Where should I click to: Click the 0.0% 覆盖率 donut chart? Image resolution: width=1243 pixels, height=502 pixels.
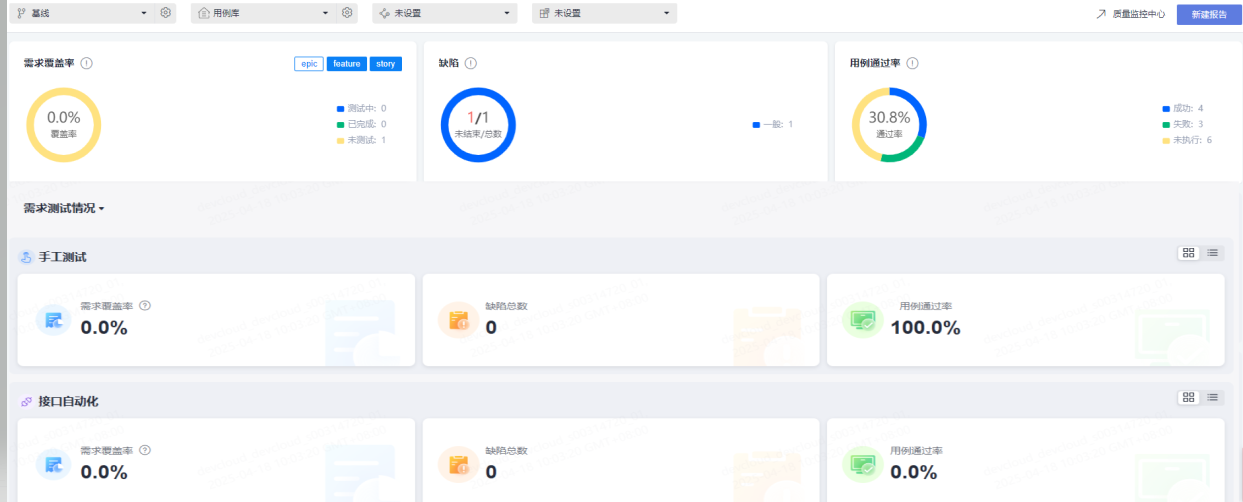(x=63, y=124)
